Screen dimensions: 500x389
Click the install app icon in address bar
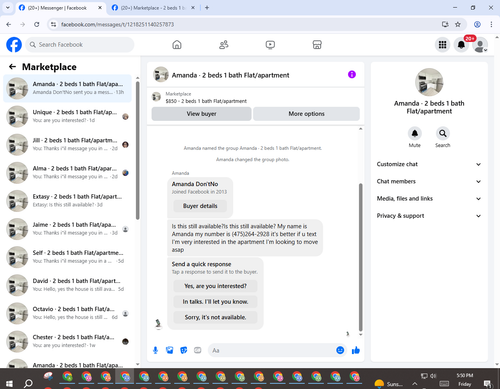pyautogui.click(x=445, y=24)
